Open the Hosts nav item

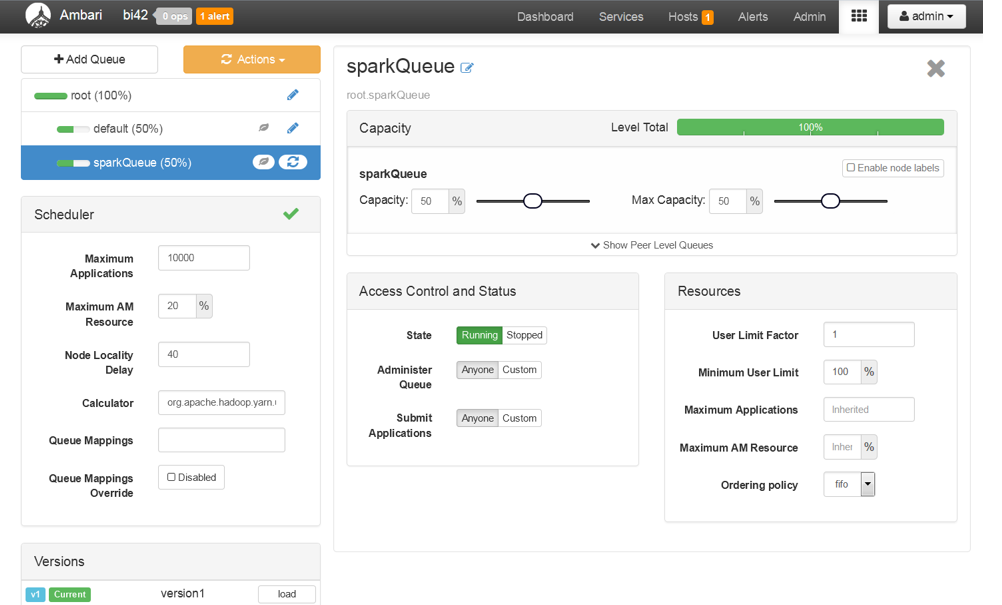(x=682, y=17)
